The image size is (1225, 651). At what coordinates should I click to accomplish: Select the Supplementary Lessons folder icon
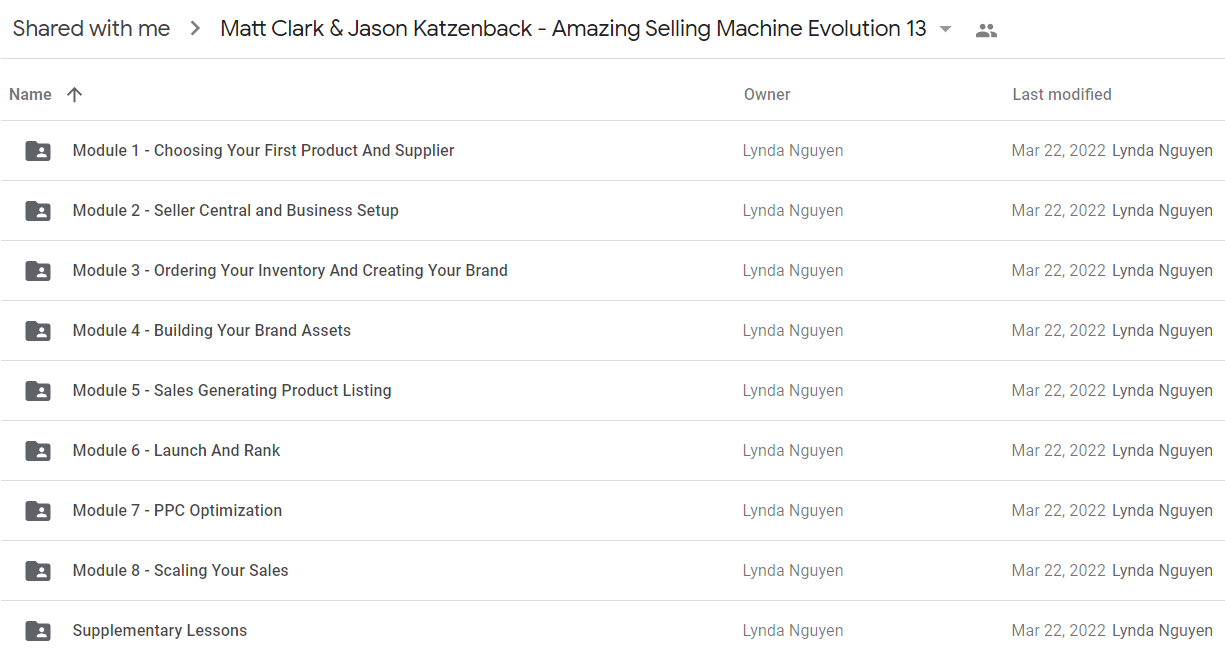pyautogui.click(x=38, y=631)
